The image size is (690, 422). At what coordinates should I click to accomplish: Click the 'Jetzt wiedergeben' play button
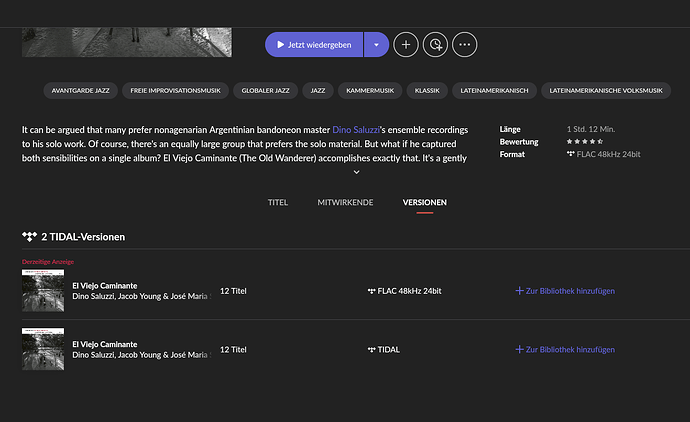[x=313, y=44]
